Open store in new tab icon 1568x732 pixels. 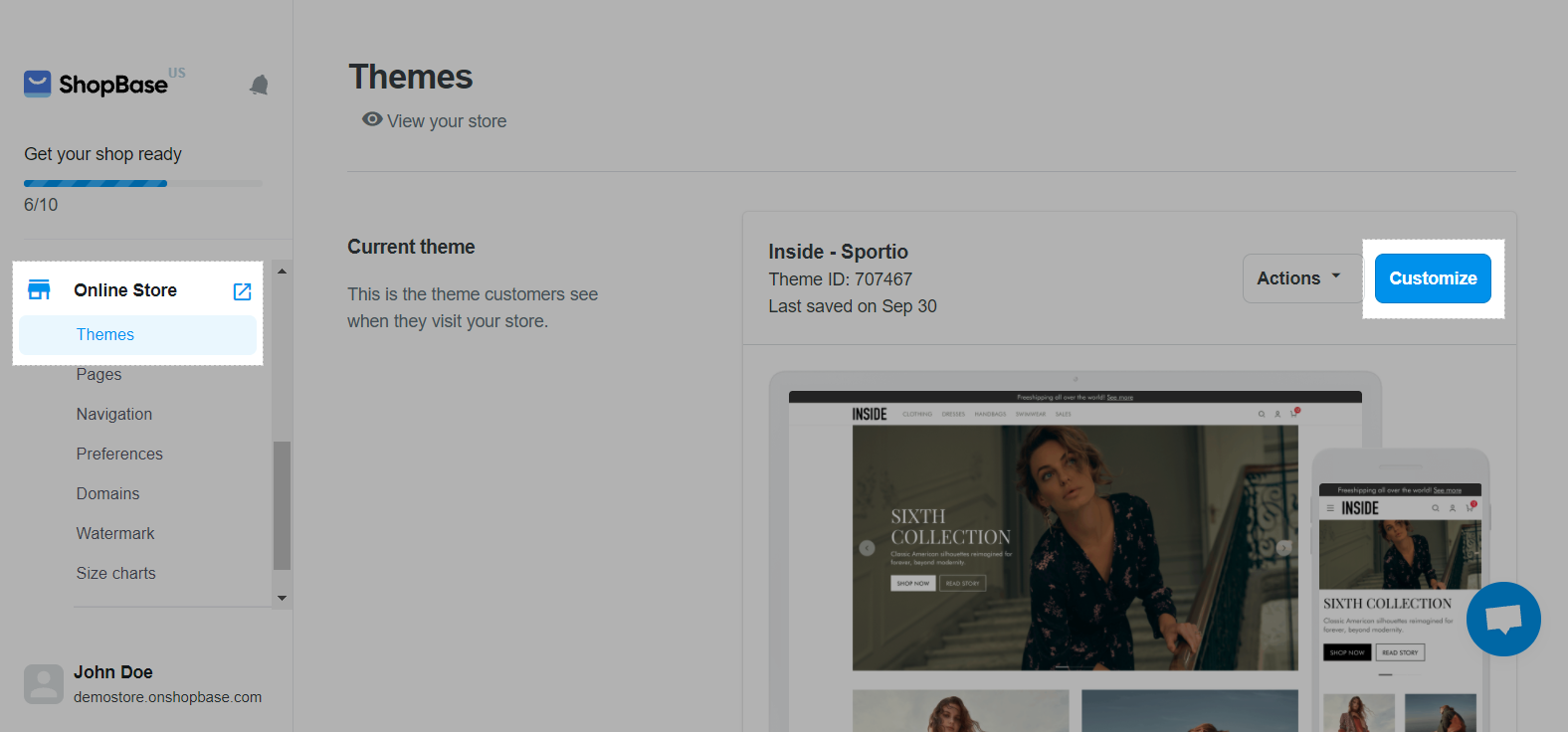(242, 291)
